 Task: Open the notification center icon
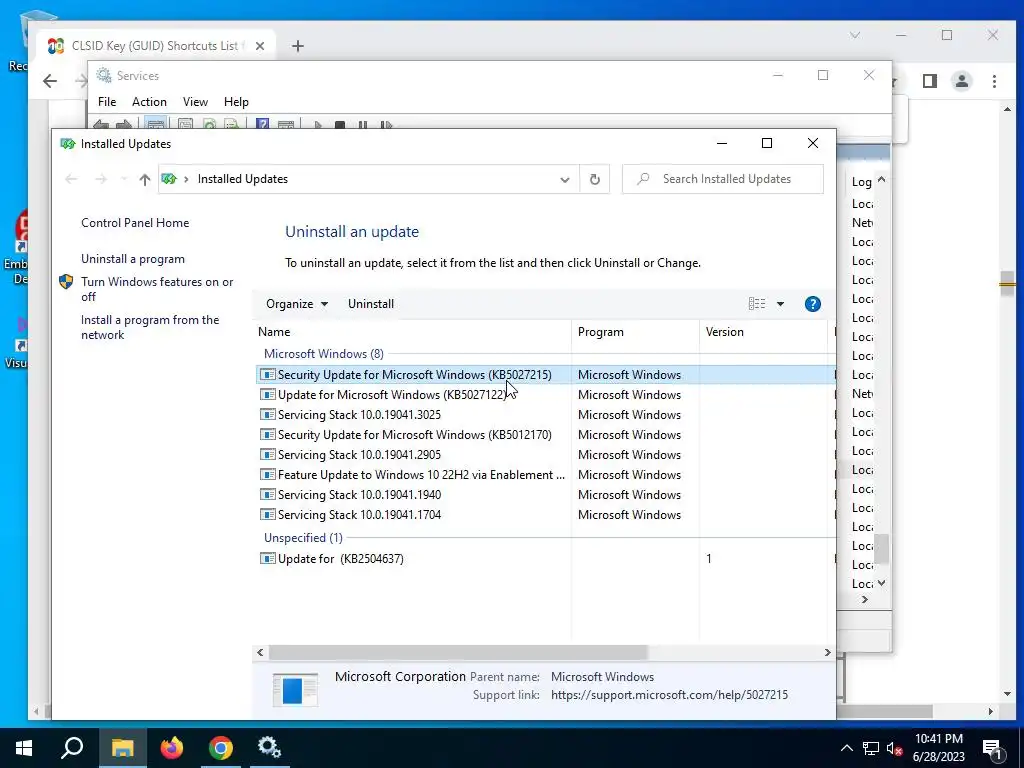pyautogui.click(x=993, y=750)
